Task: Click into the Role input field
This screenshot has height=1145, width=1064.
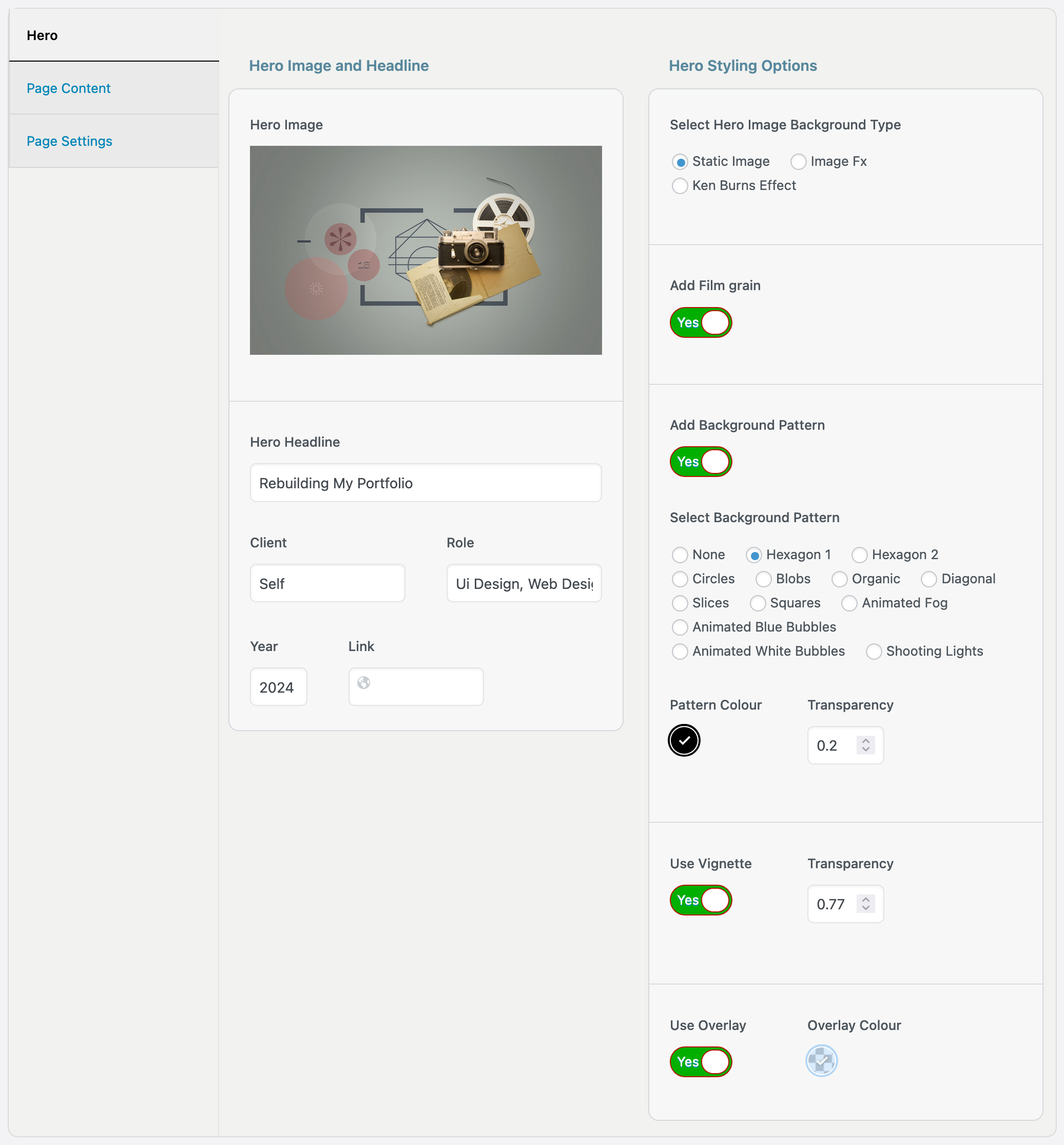Action: [524, 583]
